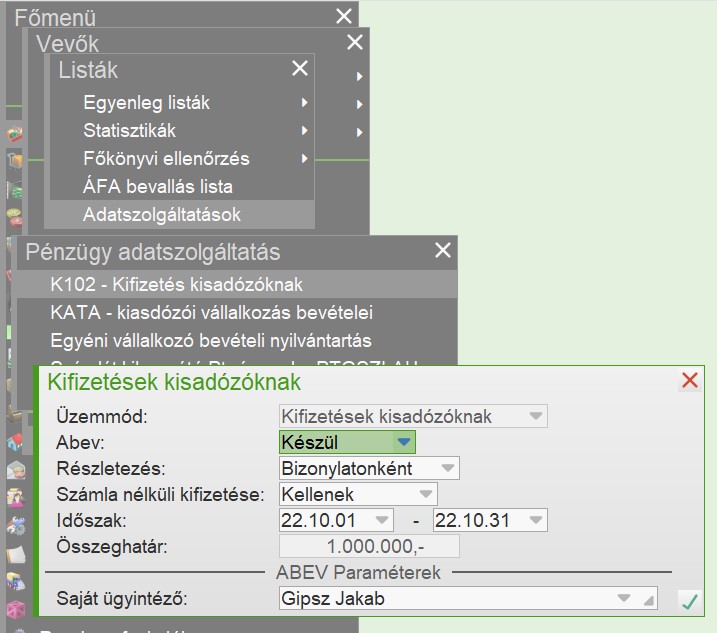
Task: Open the Számla nélküli kifizetése dropdown
Action: (x=358, y=494)
